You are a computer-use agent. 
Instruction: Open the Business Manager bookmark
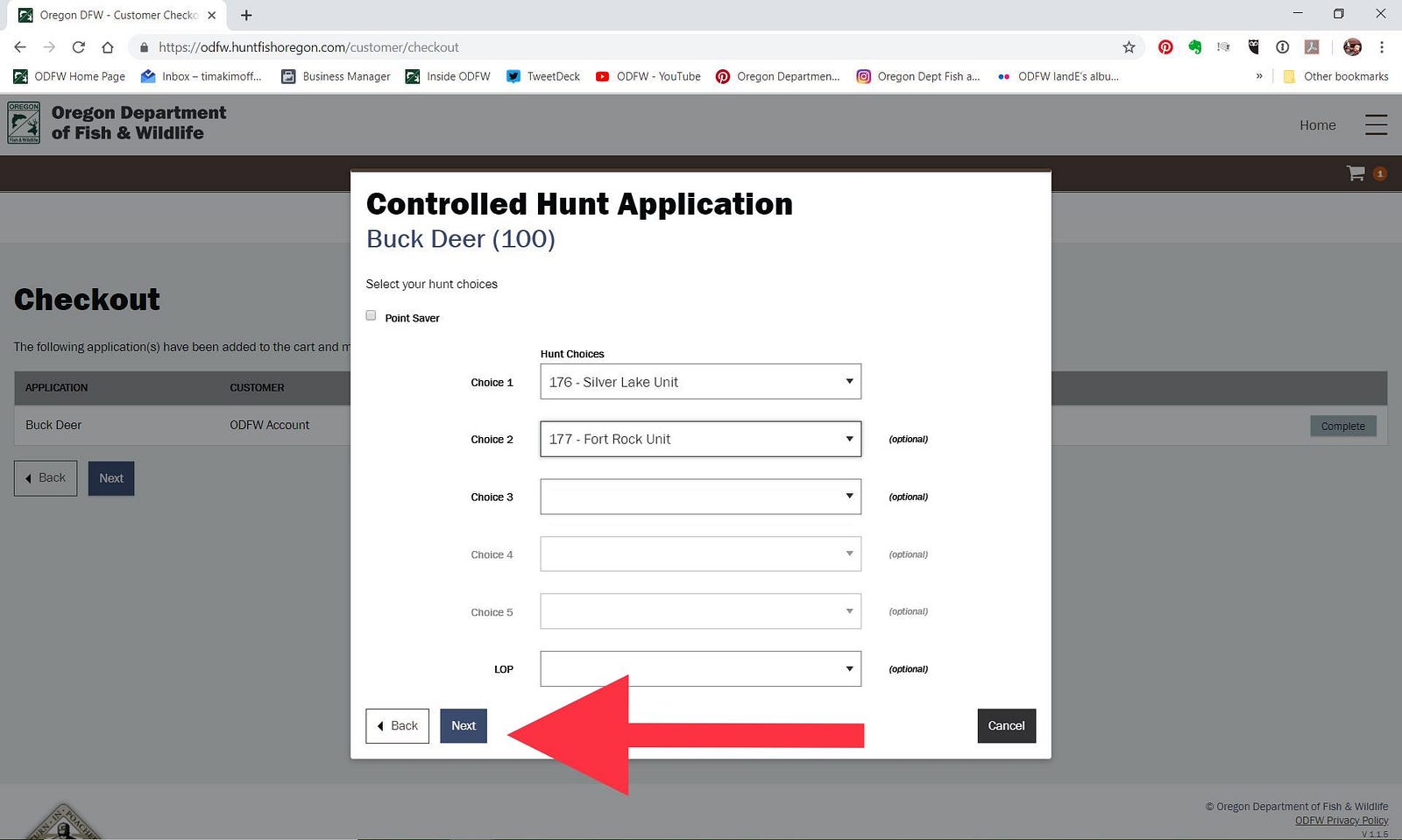pyautogui.click(x=336, y=76)
